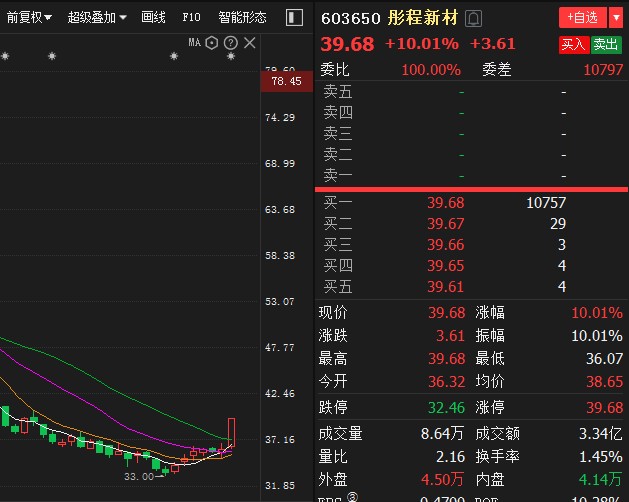Click the alert bell icon beside 彤程新材
Image resolution: width=629 pixels, height=502 pixels.
(473, 18)
